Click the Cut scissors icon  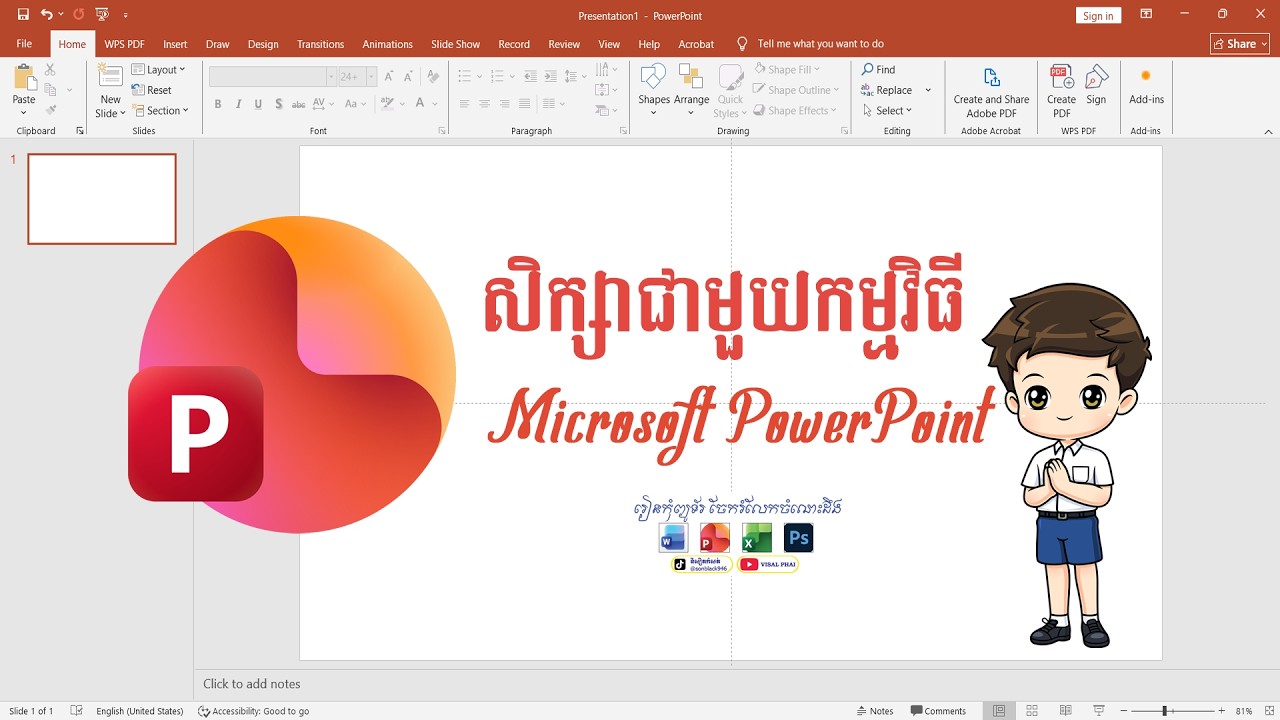click(x=50, y=69)
